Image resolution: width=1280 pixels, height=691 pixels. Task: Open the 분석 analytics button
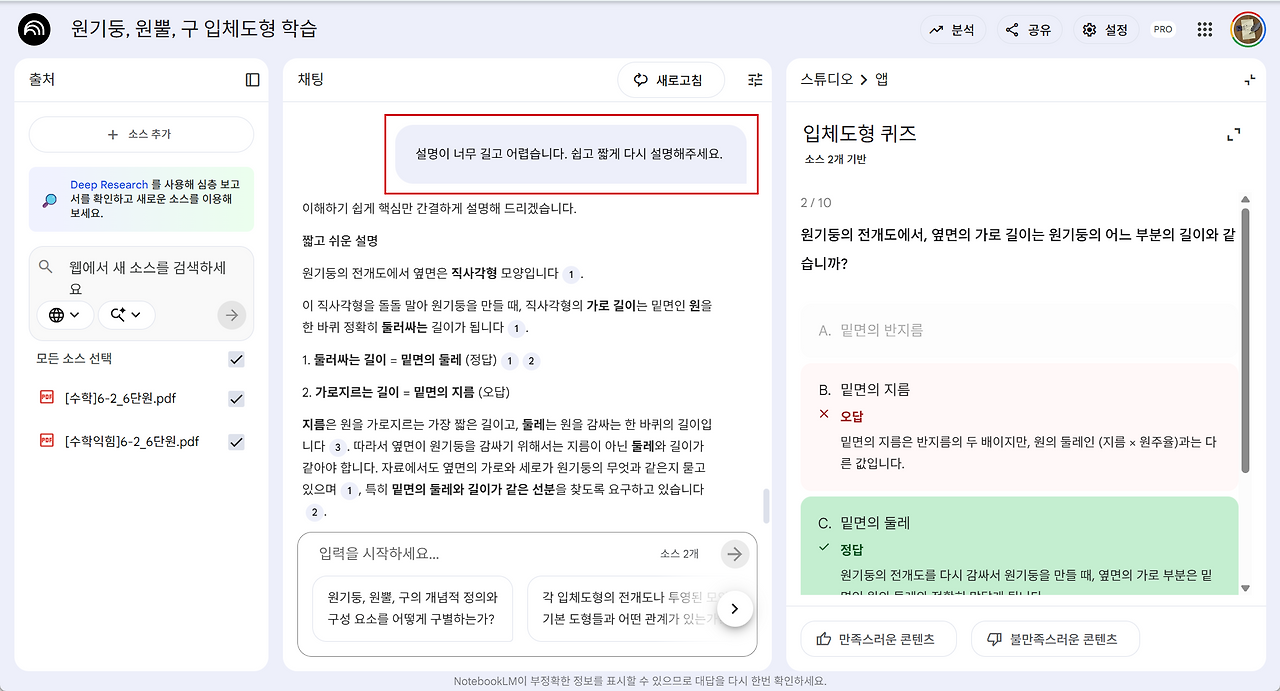pos(953,30)
